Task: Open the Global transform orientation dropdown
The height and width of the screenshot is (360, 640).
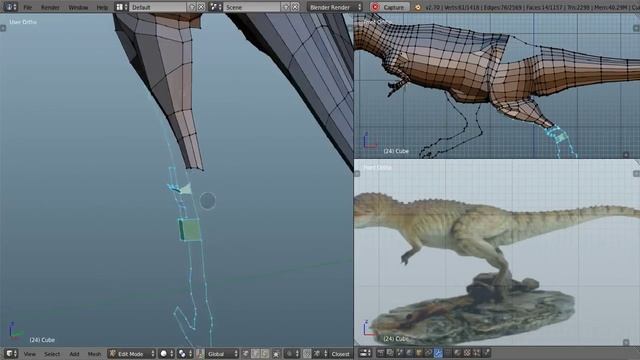Action: pos(222,353)
